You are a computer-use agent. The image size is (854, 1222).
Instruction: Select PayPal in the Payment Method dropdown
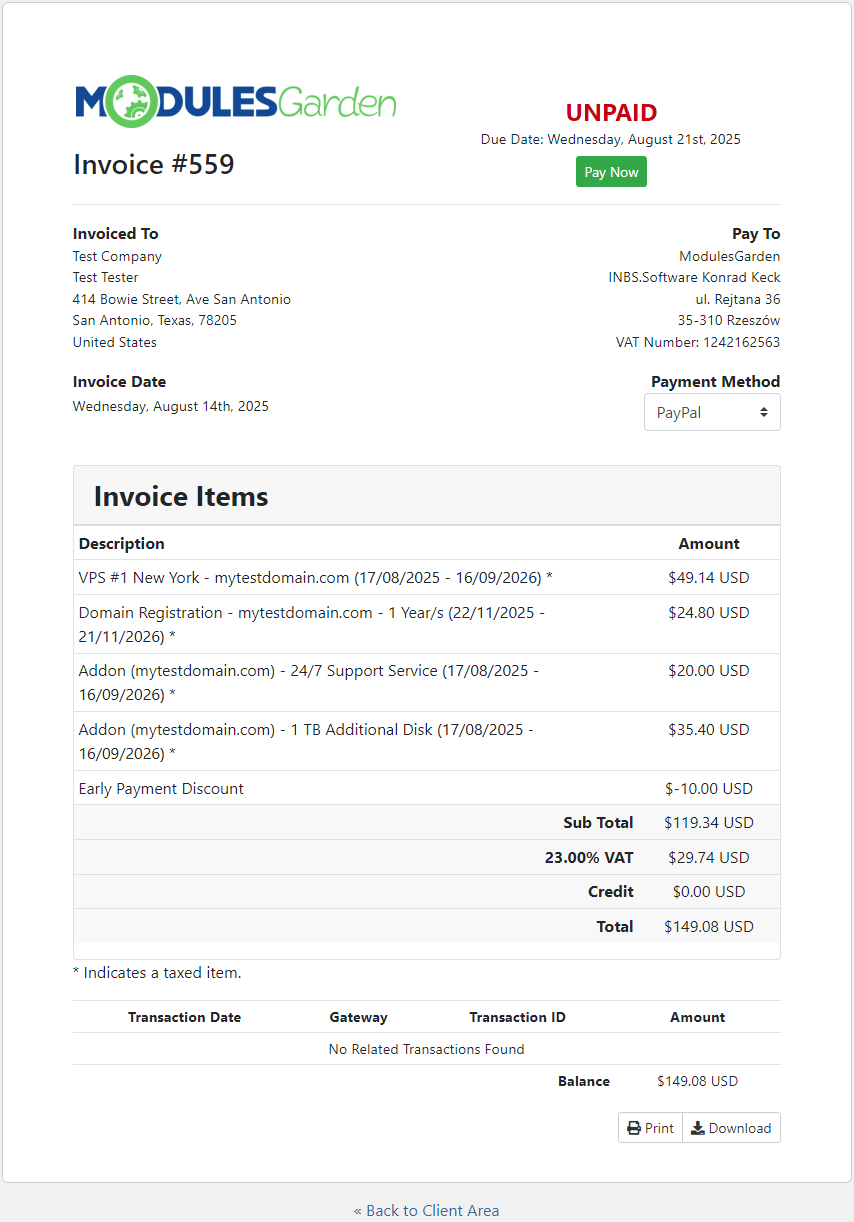click(712, 412)
